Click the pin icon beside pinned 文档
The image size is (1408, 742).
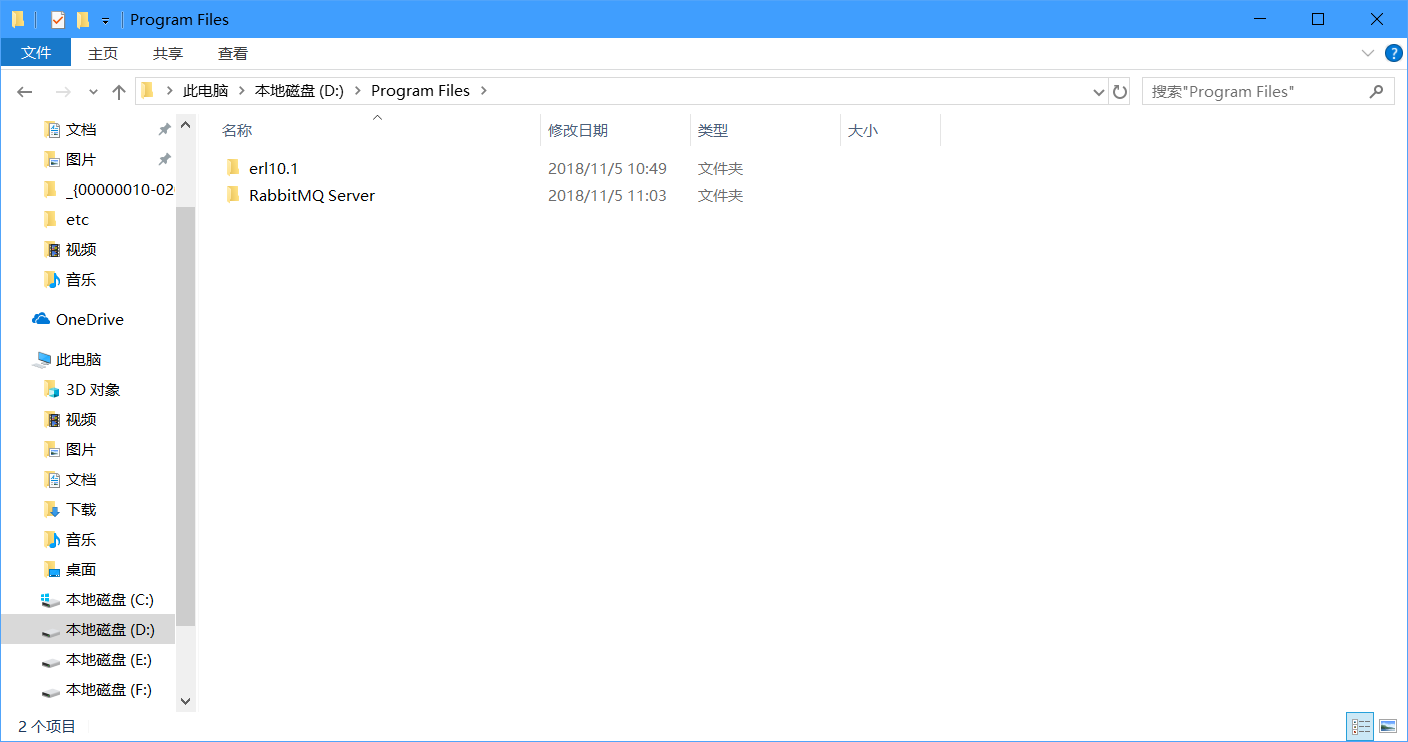pos(164,130)
